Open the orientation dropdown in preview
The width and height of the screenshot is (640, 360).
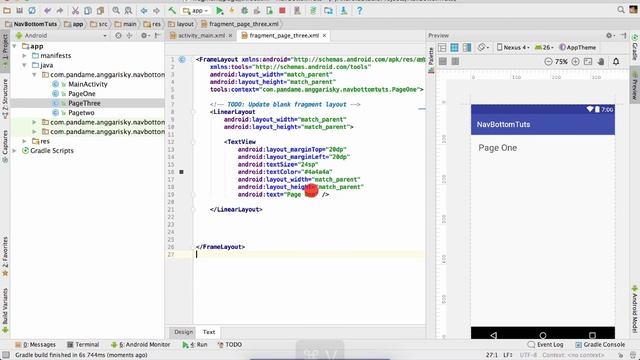483,48
